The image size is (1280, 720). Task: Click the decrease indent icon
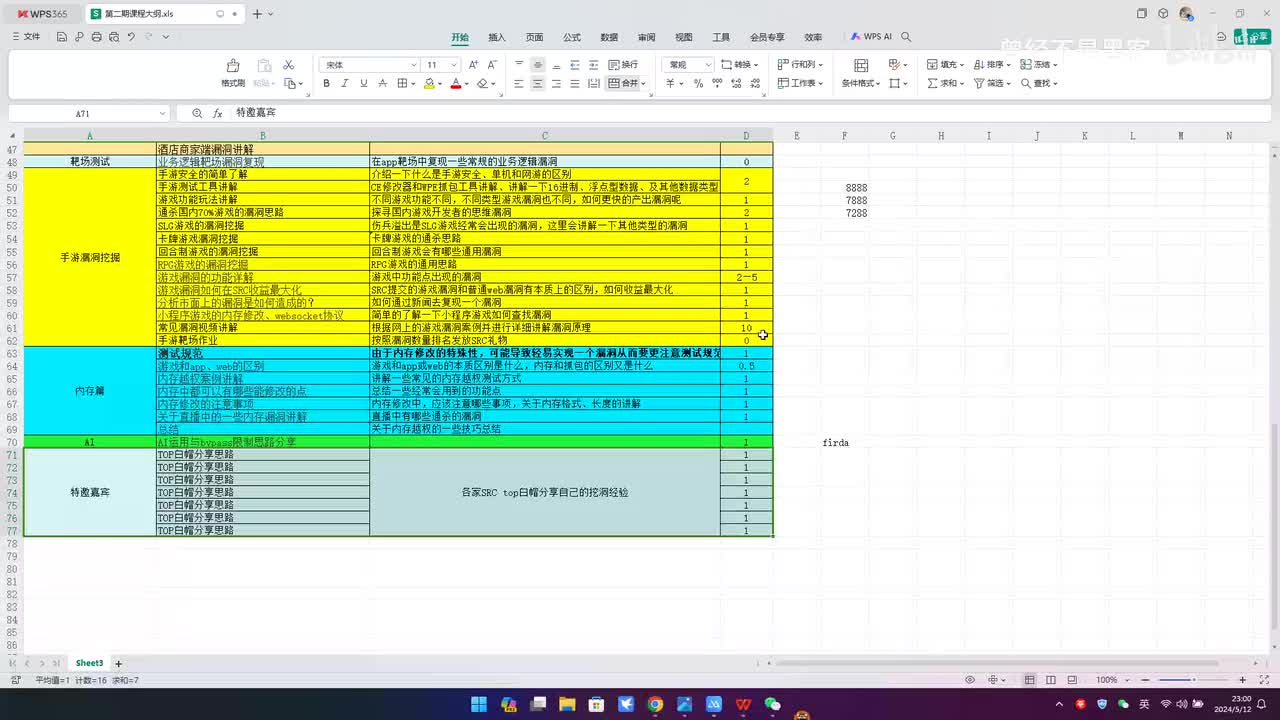click(575, 65)
